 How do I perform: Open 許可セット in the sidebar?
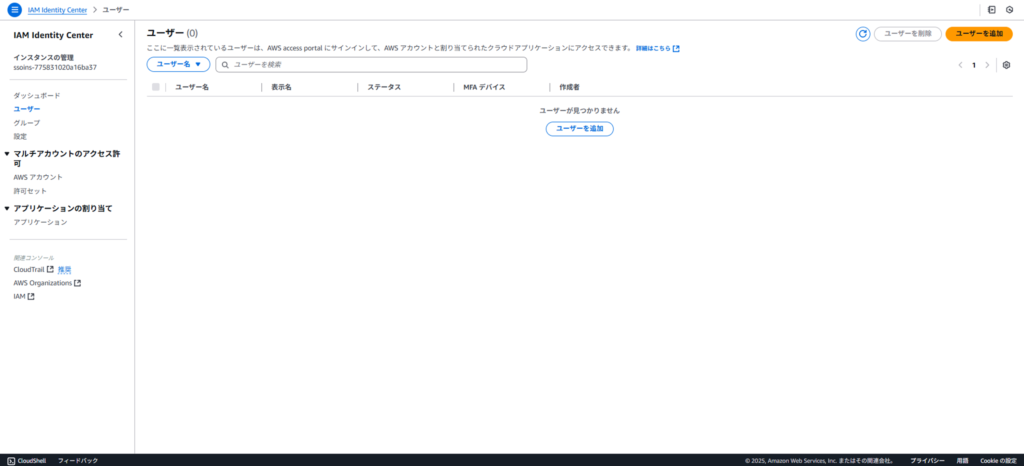click(x=30, y=191)
